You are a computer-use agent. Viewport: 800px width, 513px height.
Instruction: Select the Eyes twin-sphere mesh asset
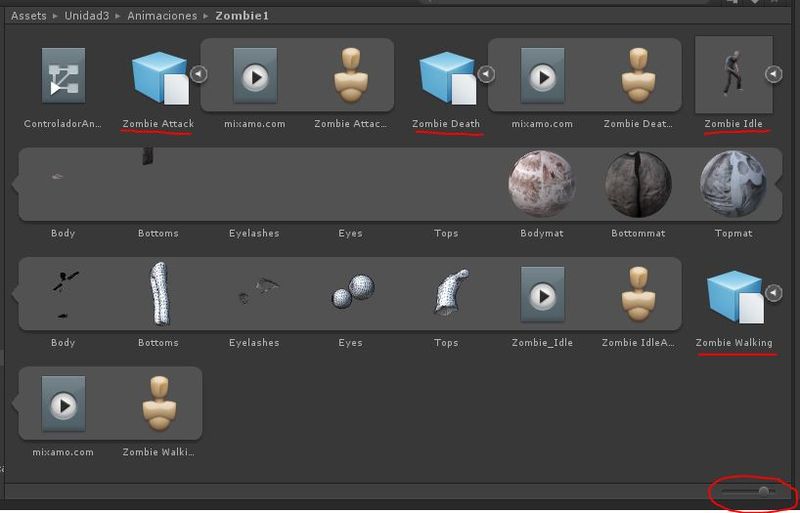pyautogui.click(x=353, y=291)
